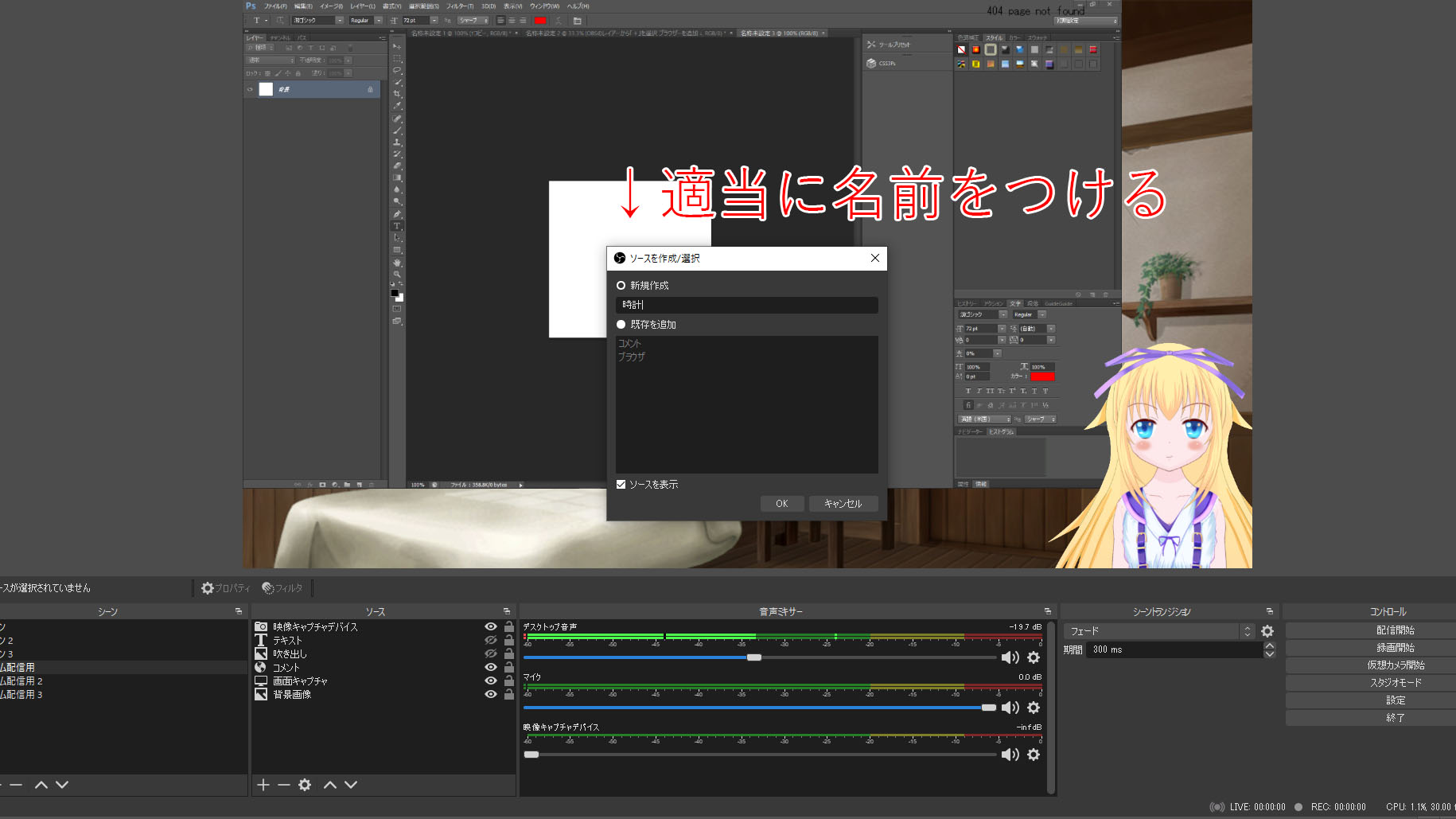Image resolution: width=1456 pixels, height=819 pixels.
Task: Pop out the 音声ミキサー dock panel
Action: click(1048, 611)
